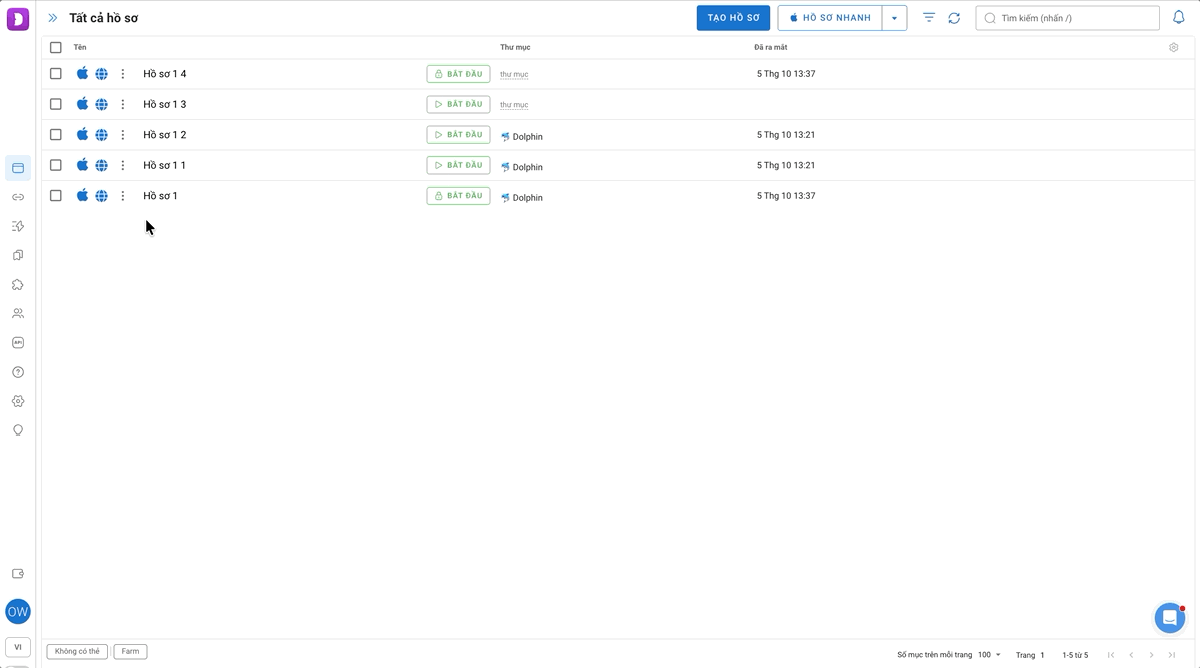Tick the checkbox beside Hồ sơ 1 2

point(56,135)
